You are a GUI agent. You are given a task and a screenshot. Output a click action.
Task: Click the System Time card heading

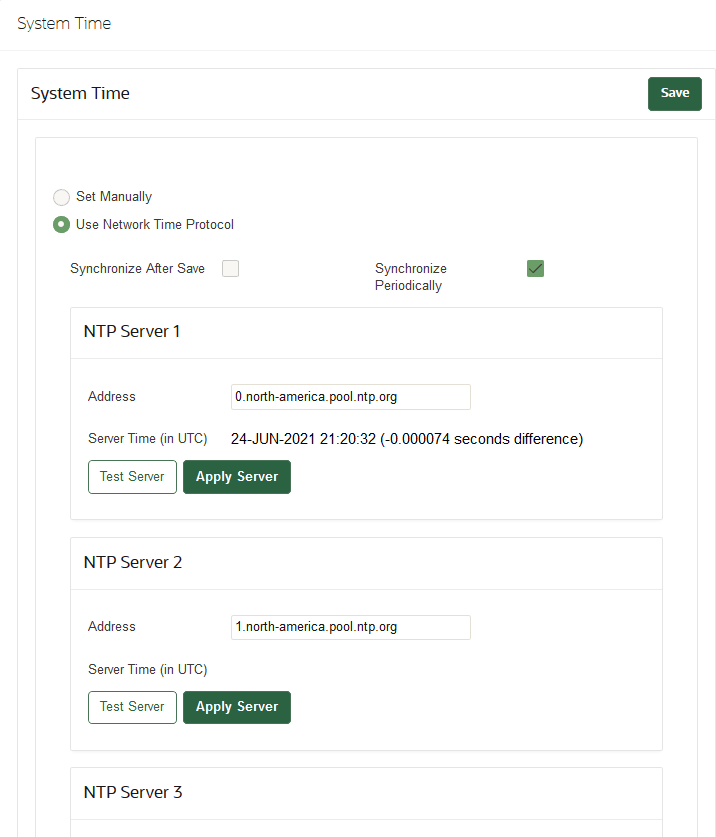point(80,93)
